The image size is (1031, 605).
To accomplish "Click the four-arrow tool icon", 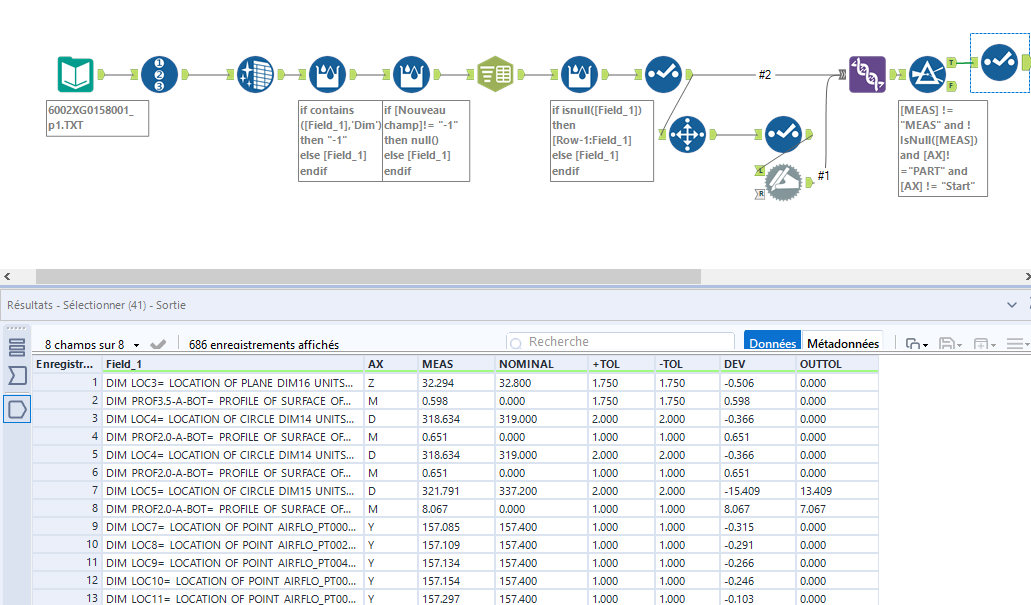I will click(x=688, y=134).
